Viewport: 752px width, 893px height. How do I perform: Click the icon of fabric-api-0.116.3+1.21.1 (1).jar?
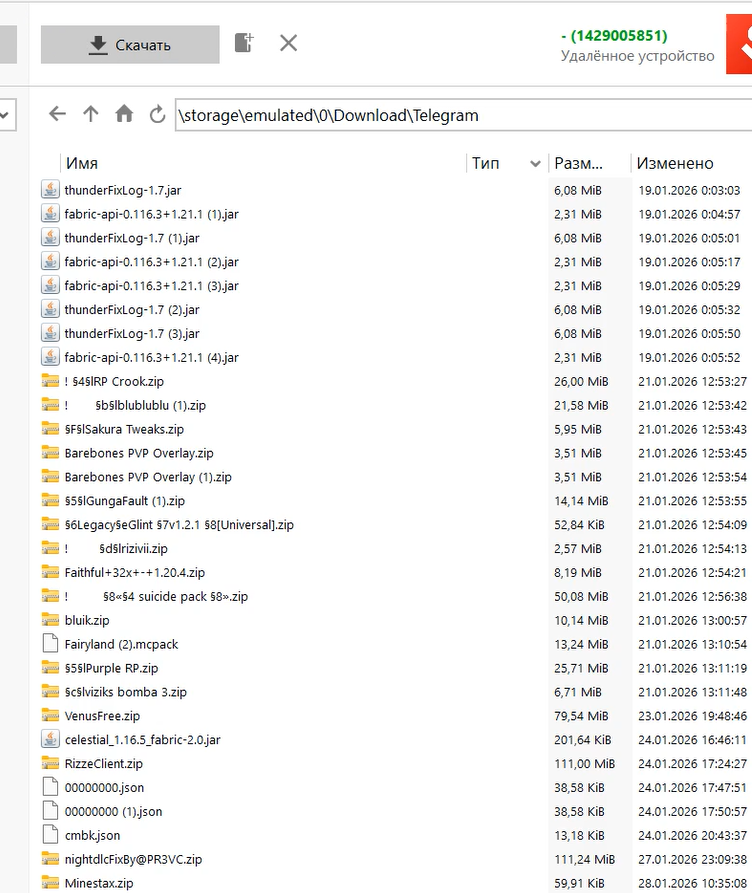(50, 214)
